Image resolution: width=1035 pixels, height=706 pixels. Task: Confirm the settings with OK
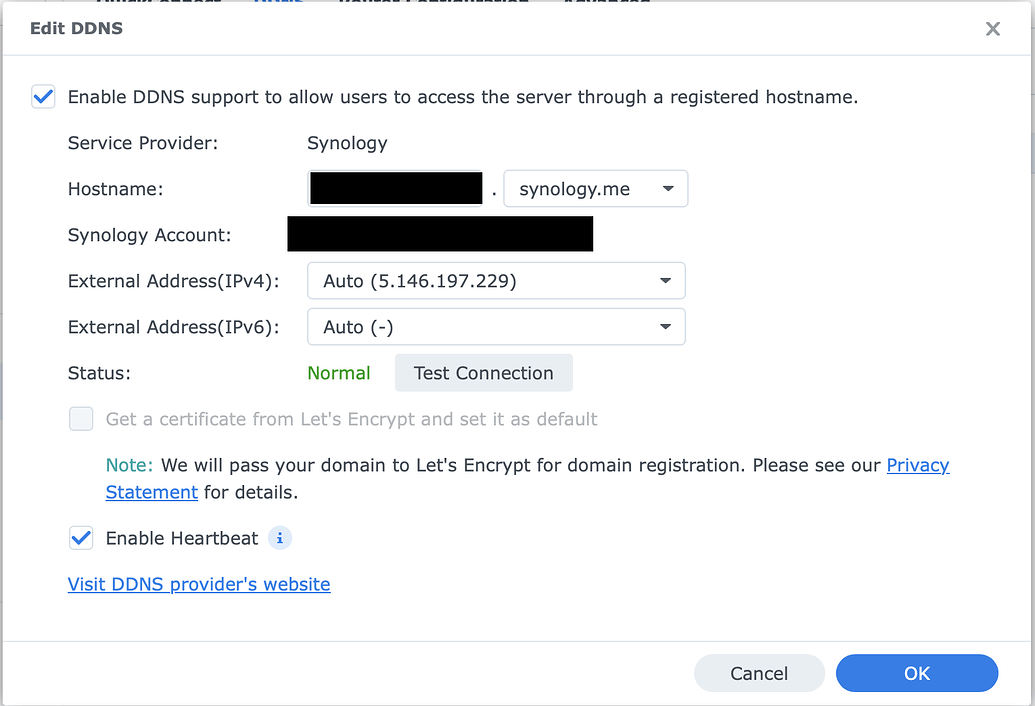916,673
